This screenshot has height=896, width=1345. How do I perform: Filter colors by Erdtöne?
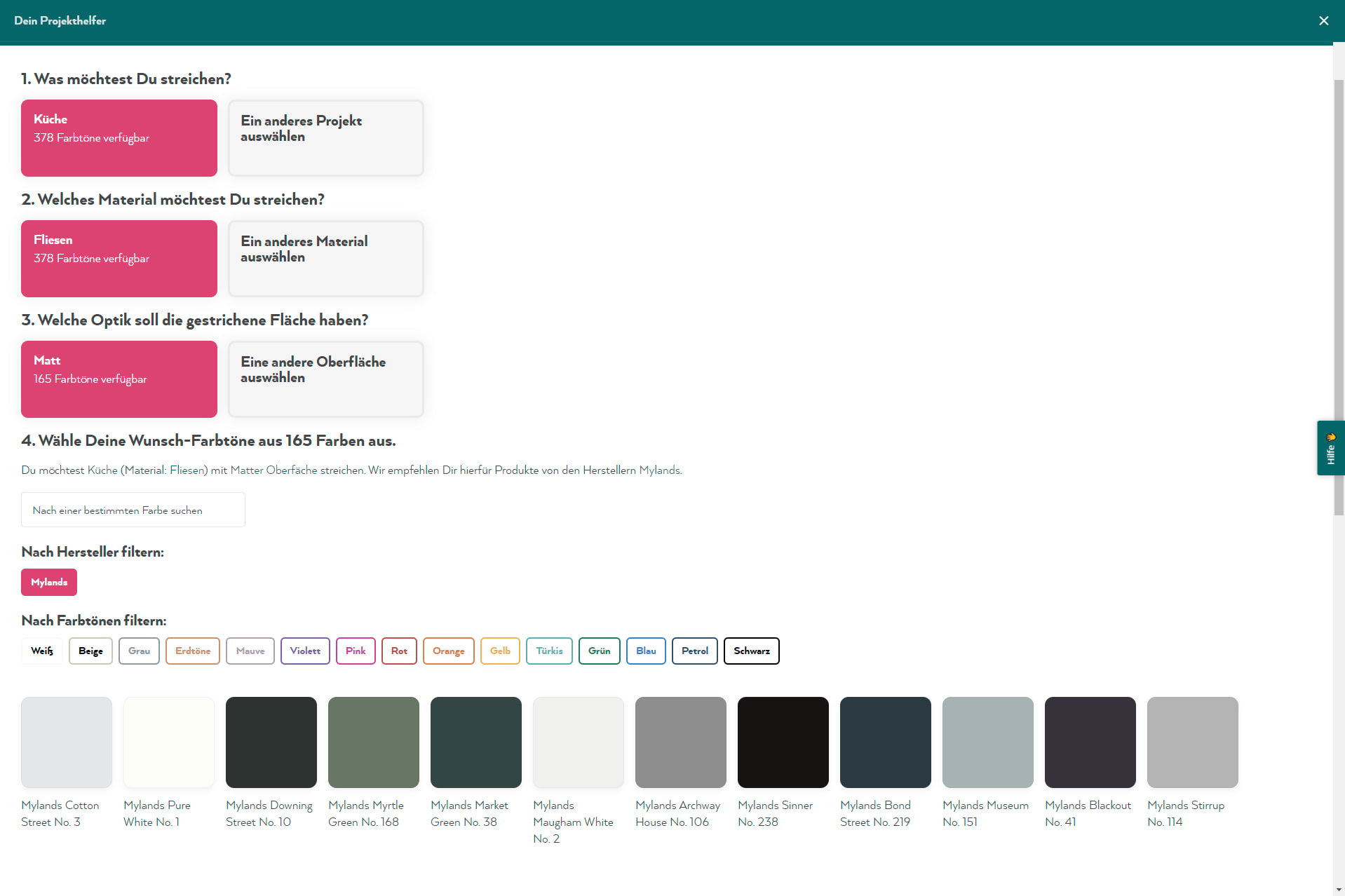[193, 651]
